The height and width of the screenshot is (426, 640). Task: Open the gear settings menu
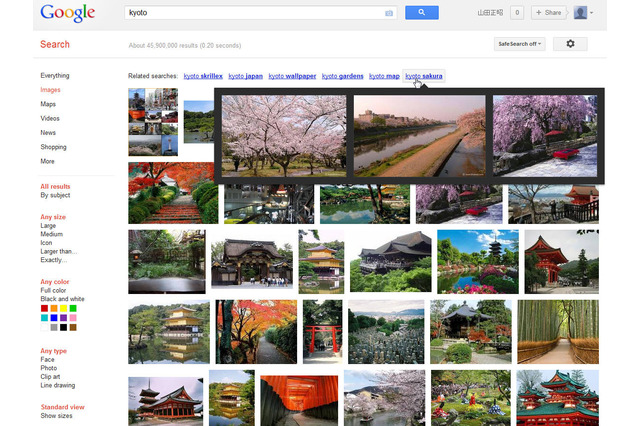click(570, 44)
